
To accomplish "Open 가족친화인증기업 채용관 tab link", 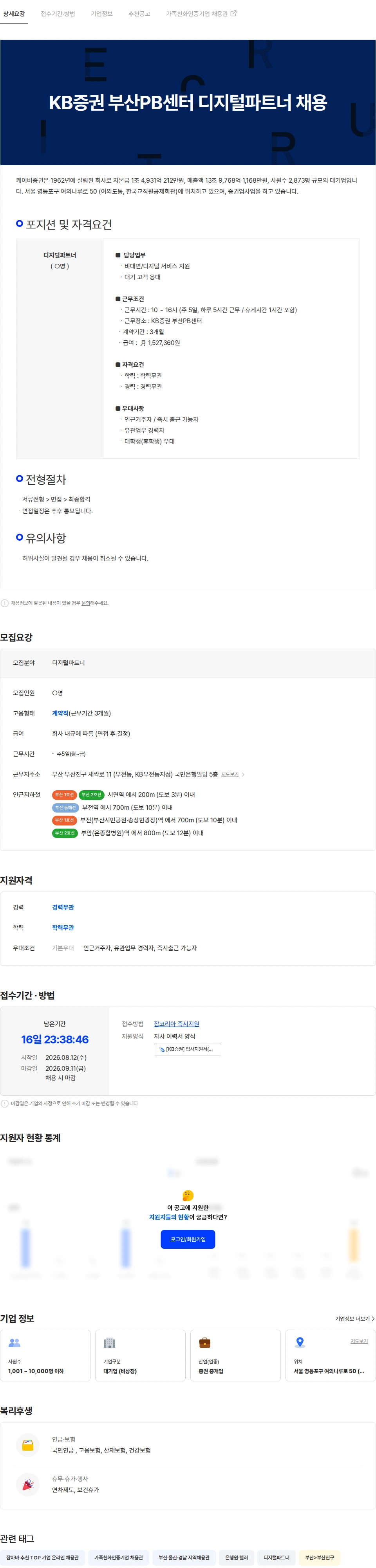I will pos(197,13).
